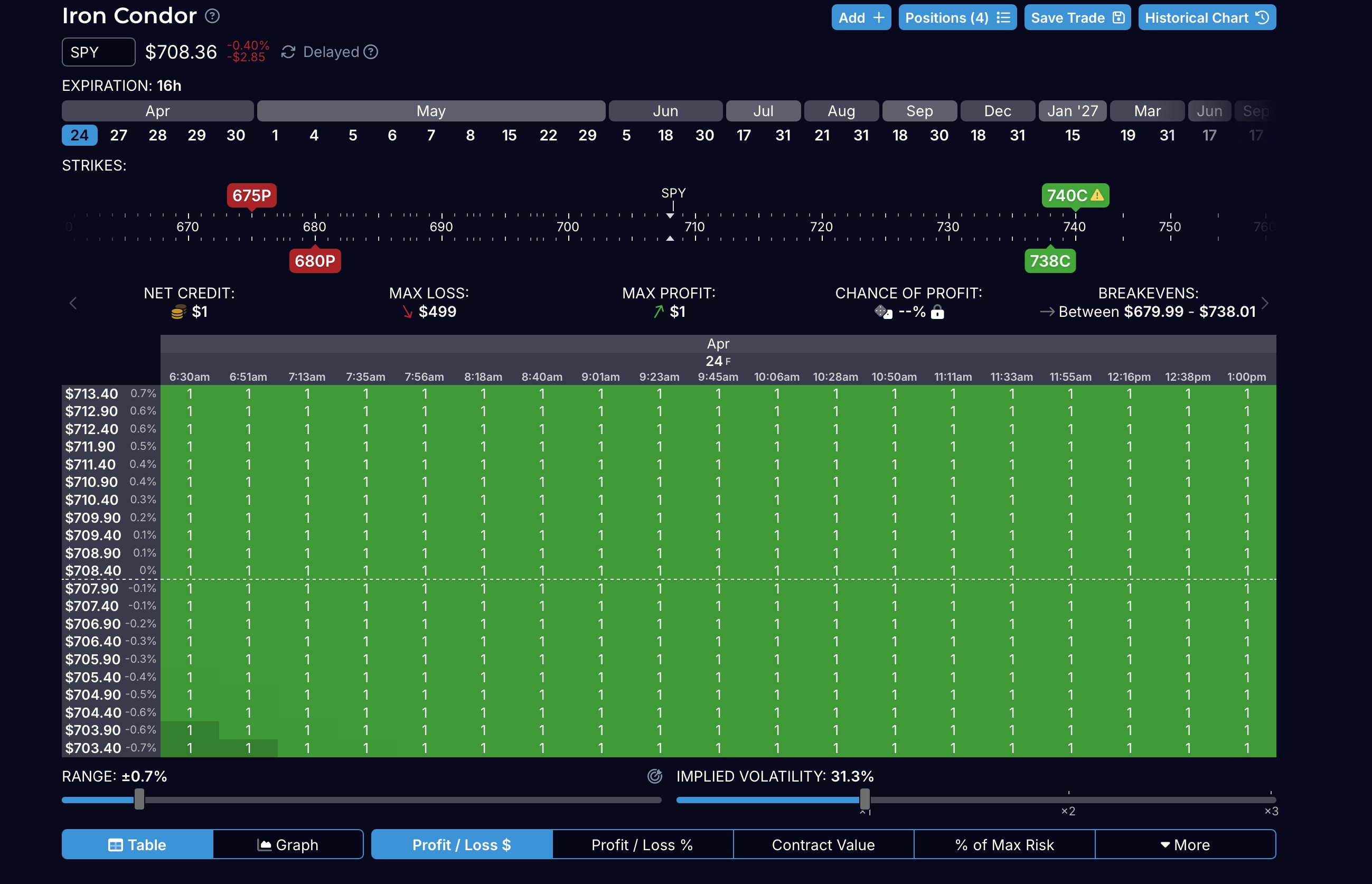This screenshot has width=1372, height=884.
Task: Click the Iron Condor help question icon
Action: 212,16
